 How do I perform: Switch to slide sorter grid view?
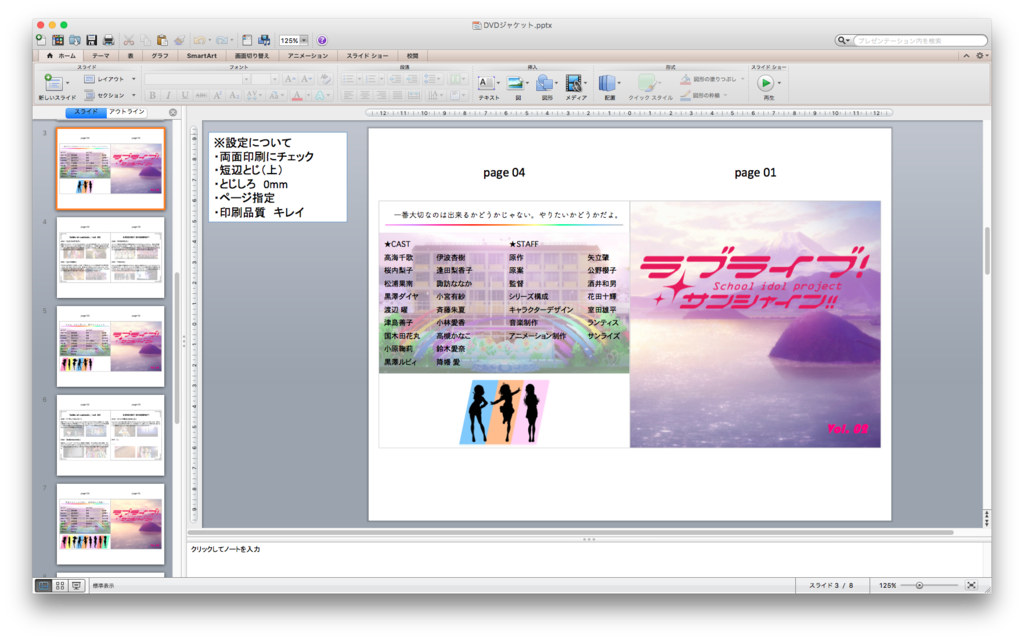tap(60, 586)
